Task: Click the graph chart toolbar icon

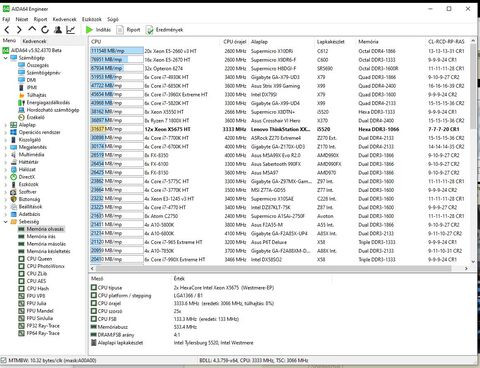Action: (70, 30)
